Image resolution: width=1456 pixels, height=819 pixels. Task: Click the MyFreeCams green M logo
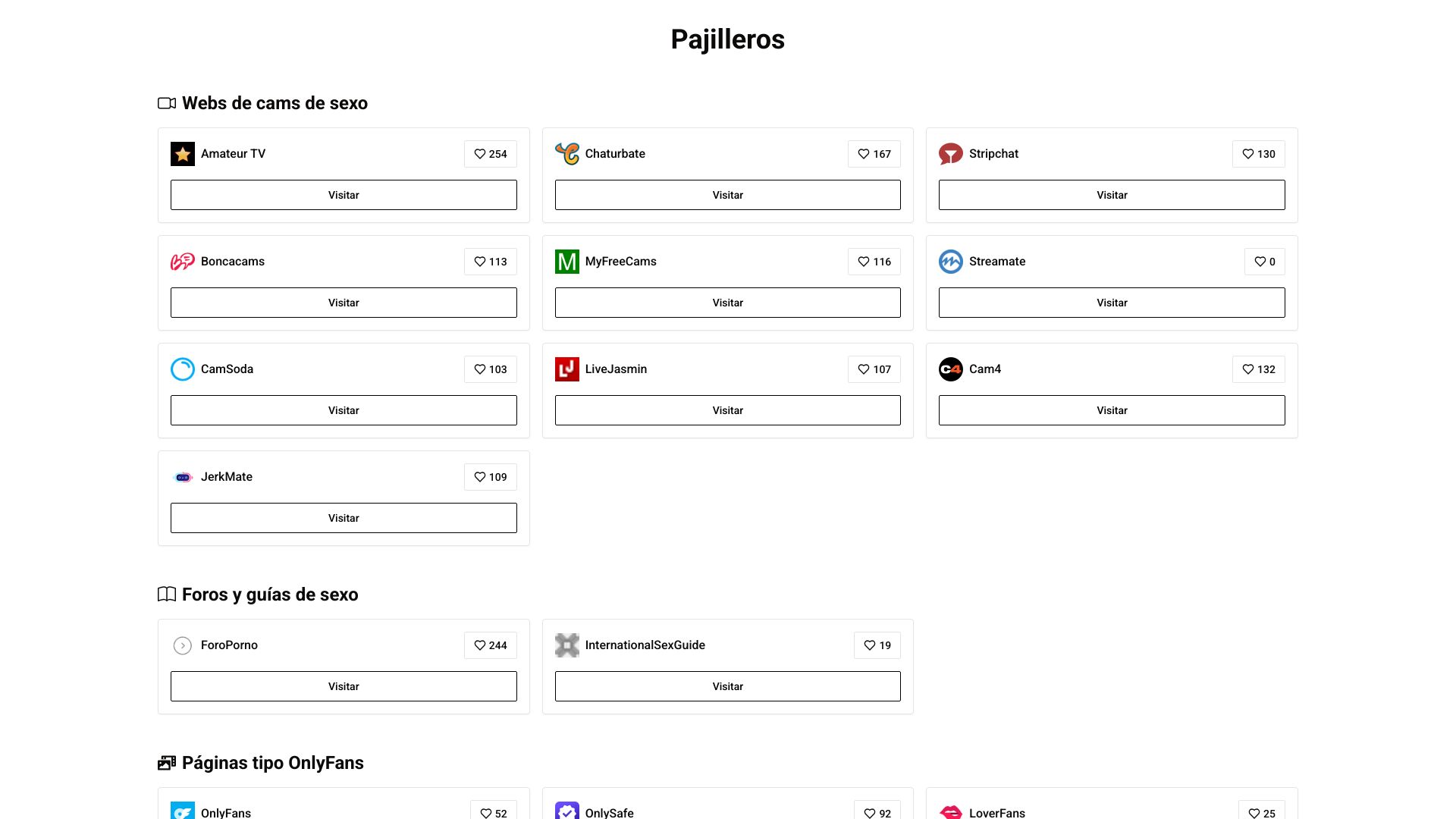tap(566, 262)
